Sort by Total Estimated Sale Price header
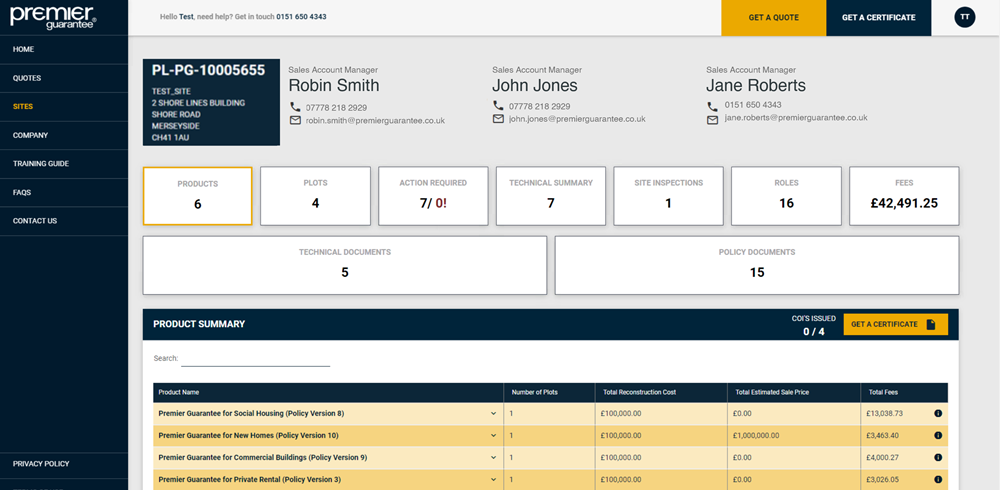 coord(794,392)
